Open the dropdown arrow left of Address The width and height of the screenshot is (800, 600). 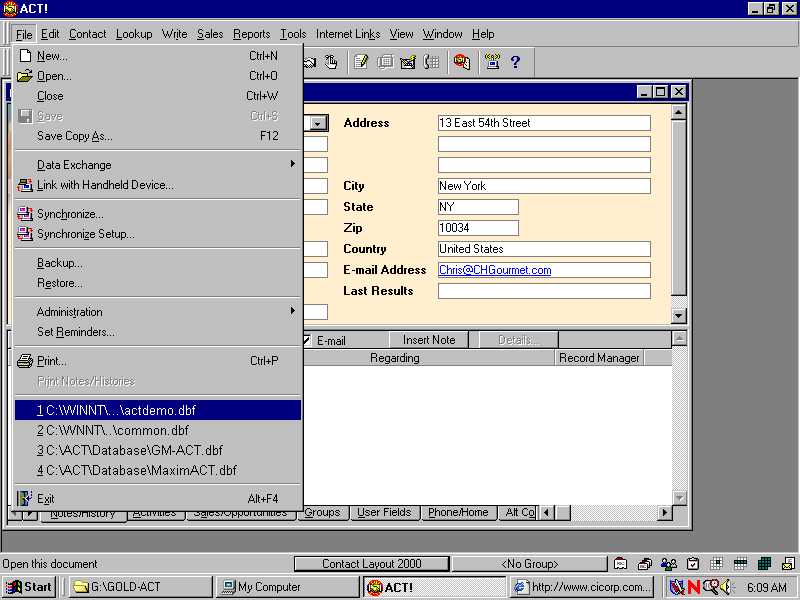[x=317, y=123]
